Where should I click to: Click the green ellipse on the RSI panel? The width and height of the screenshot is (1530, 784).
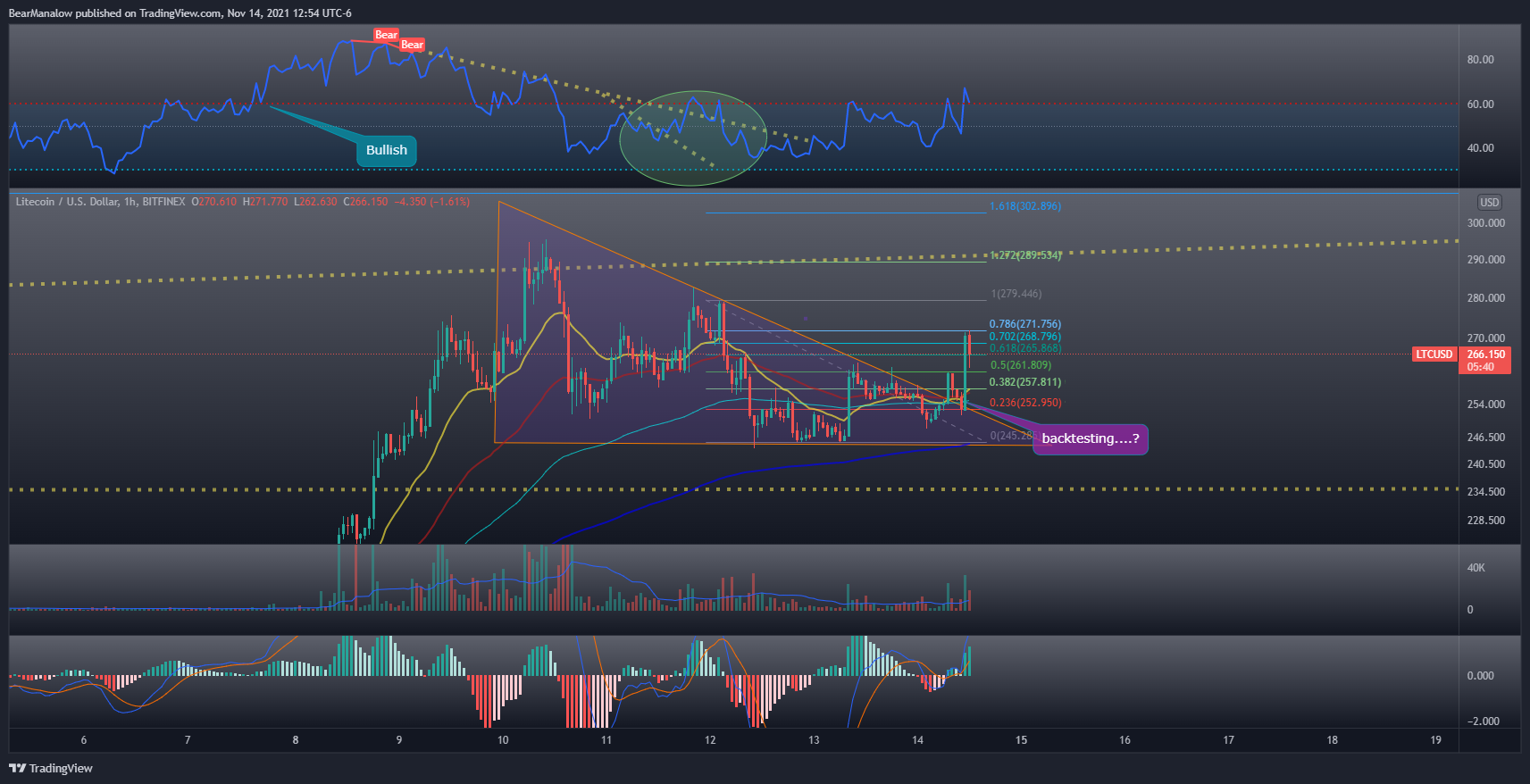click(x=693, y=138)
